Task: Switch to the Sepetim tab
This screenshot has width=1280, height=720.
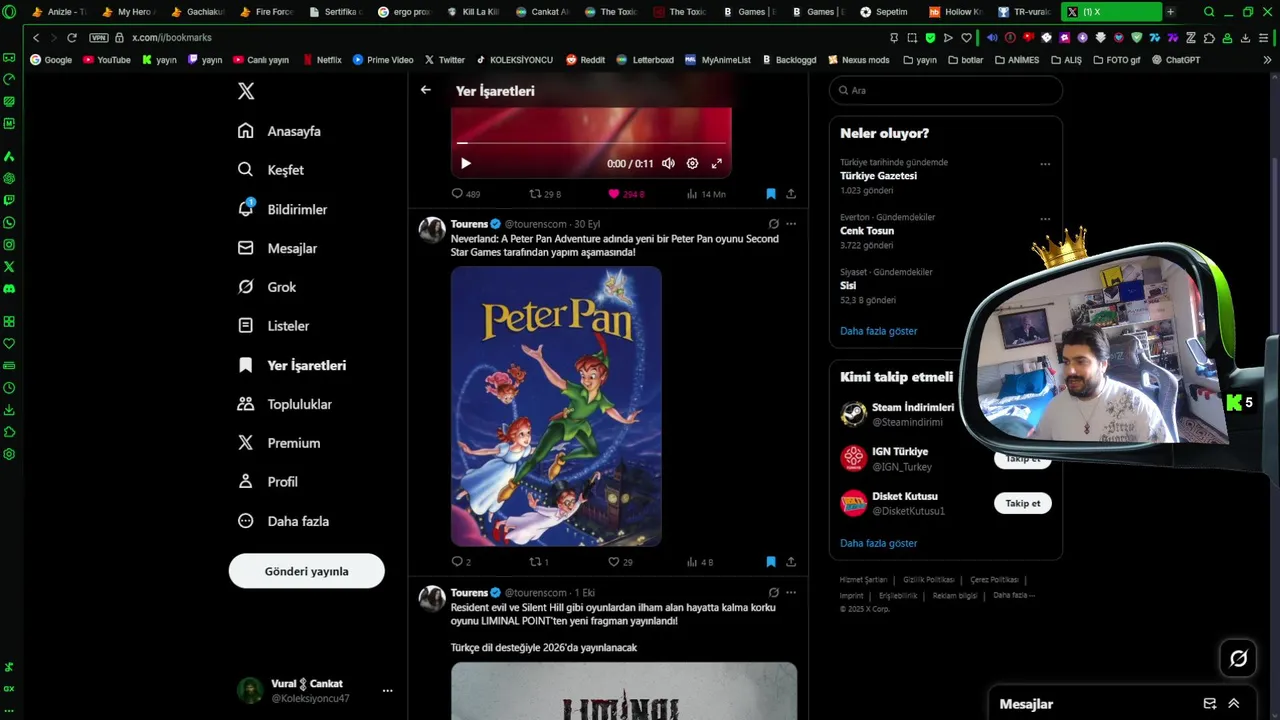Action: click(x=884, y=12)
